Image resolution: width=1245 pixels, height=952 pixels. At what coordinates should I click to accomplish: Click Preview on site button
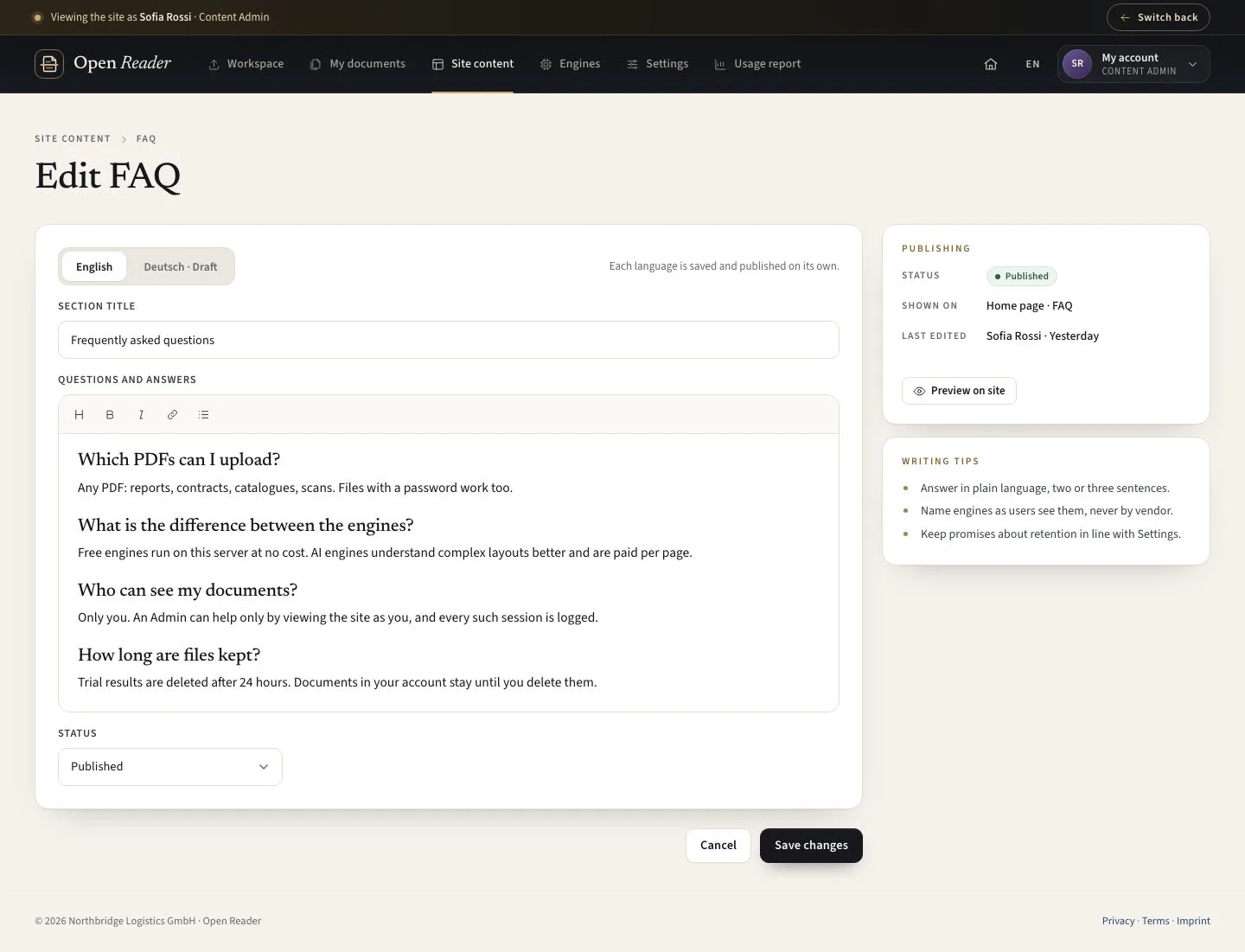pyautogui.click(x=959, y=391)
